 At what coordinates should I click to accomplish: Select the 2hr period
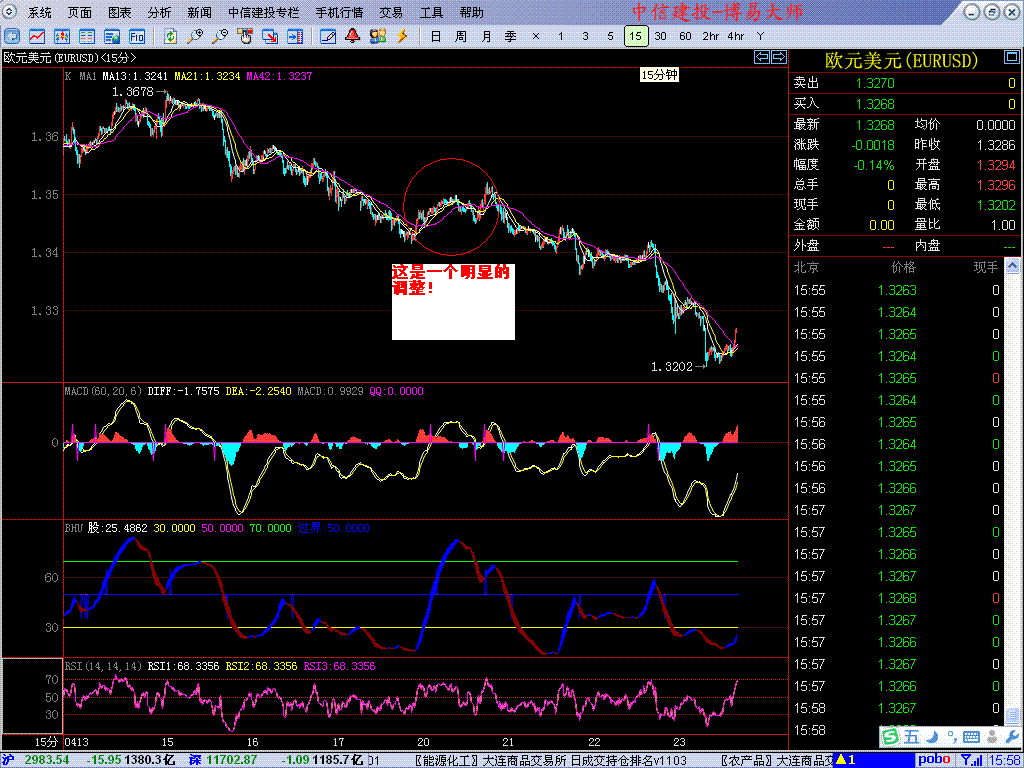711,37
